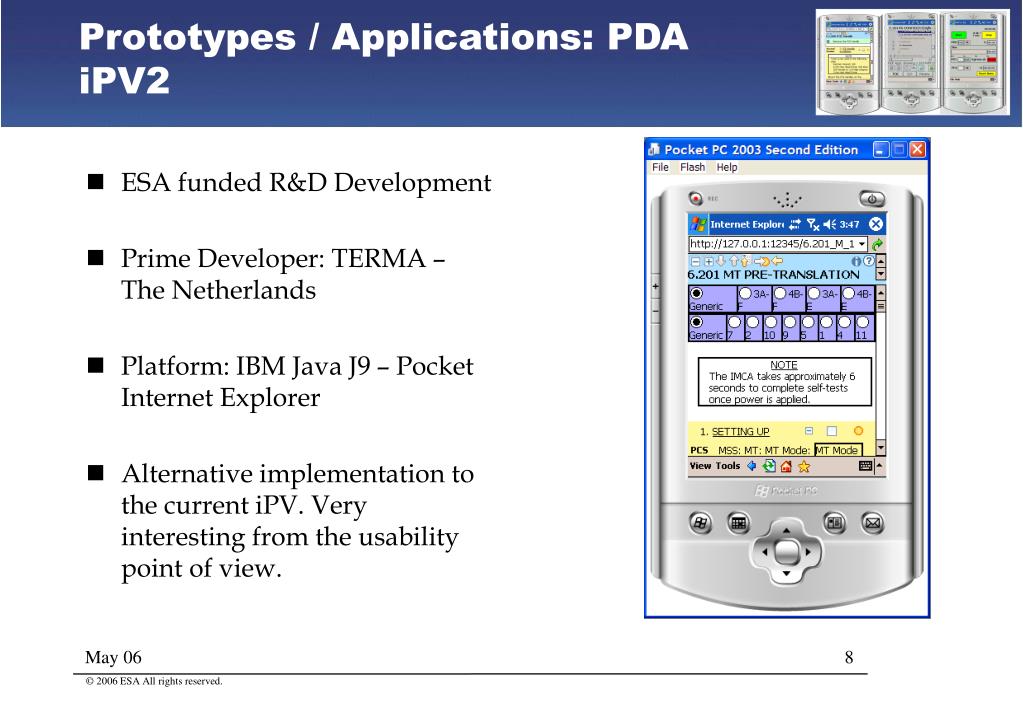
Task: Click the D-pad right arrow
Action: [x=809, y=552]
